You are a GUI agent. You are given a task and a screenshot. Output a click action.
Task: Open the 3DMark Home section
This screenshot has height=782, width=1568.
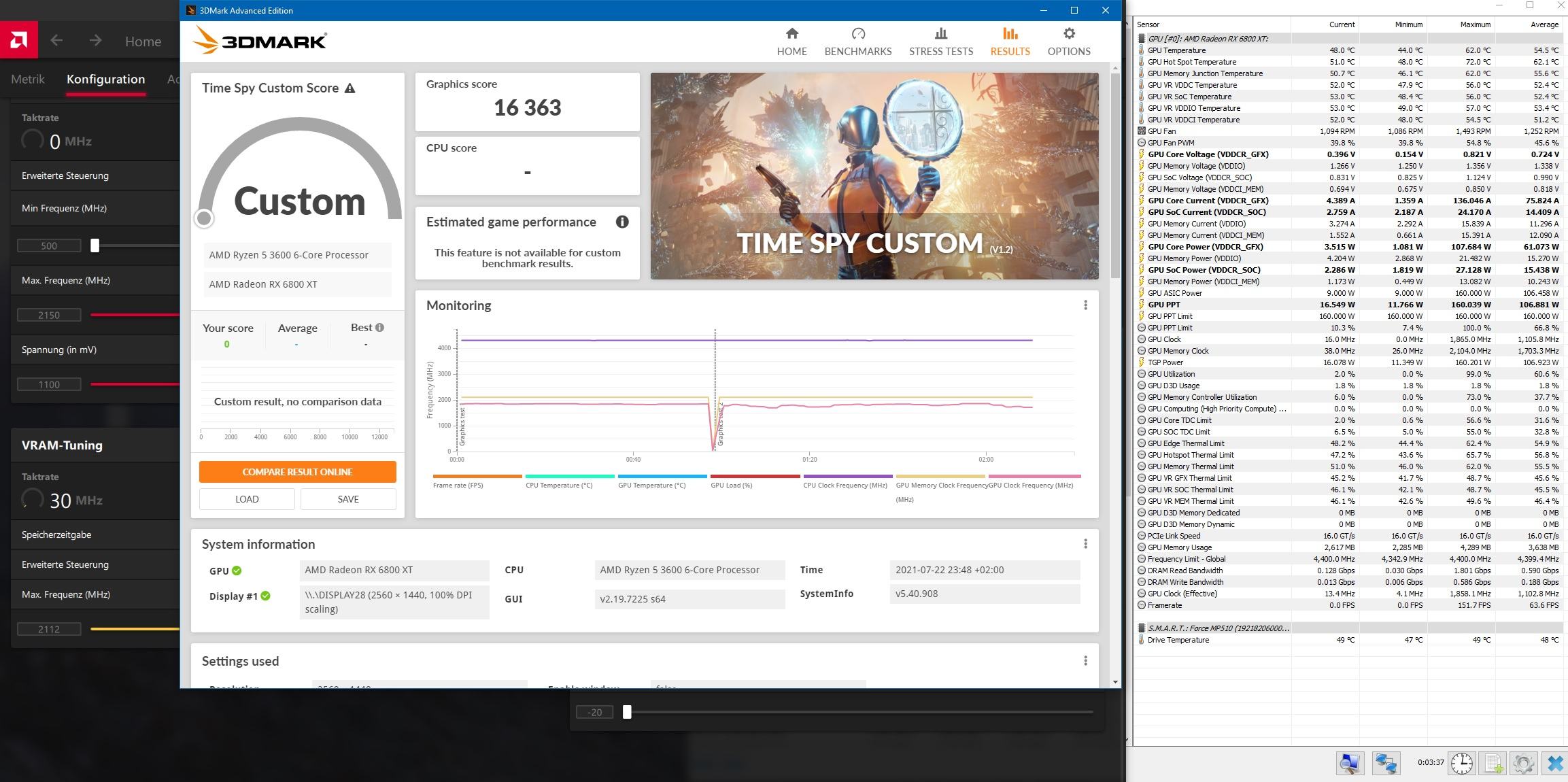pyautogui.click(x=791, y=41)
